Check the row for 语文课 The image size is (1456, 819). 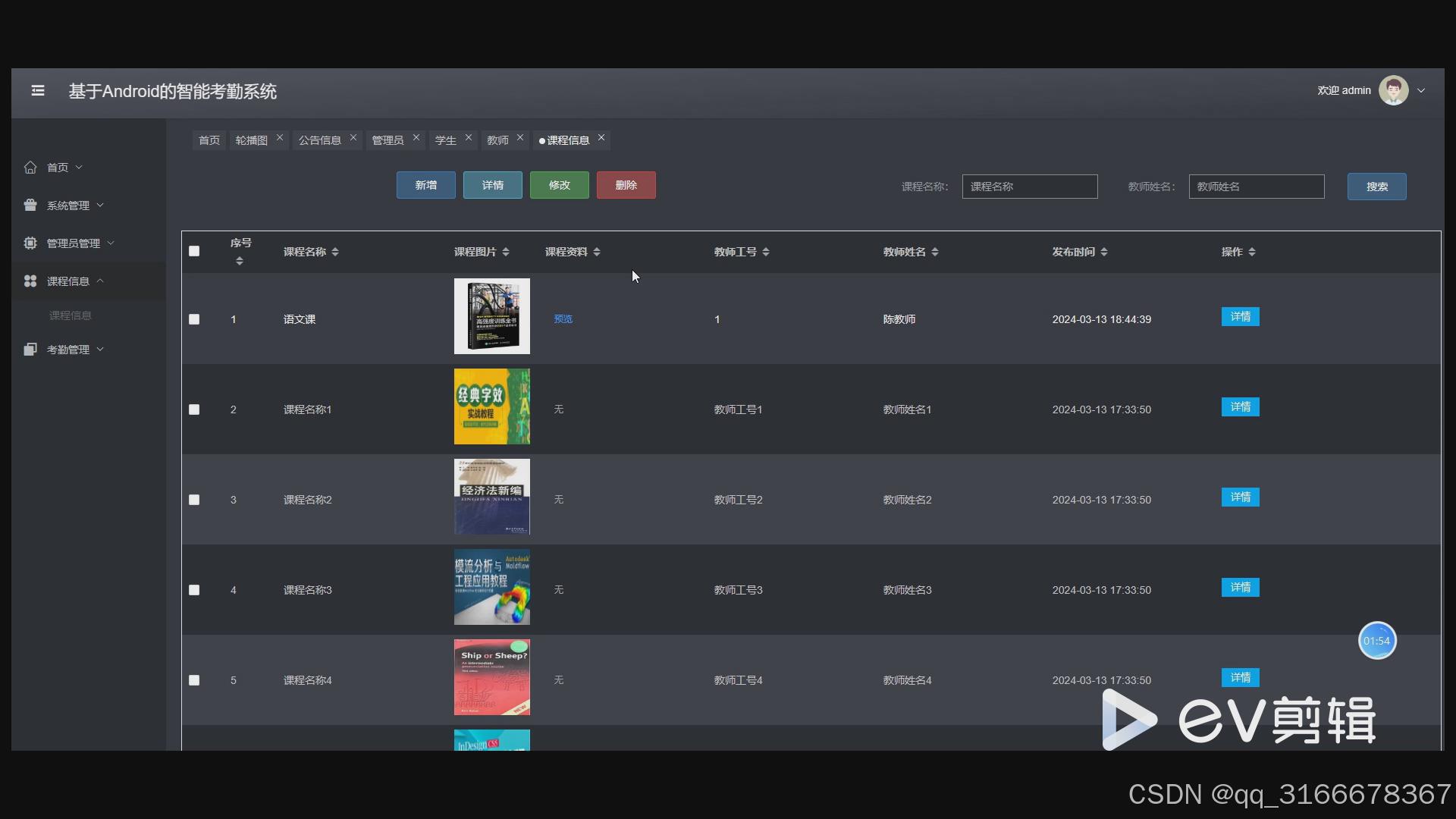click(194, 320)
